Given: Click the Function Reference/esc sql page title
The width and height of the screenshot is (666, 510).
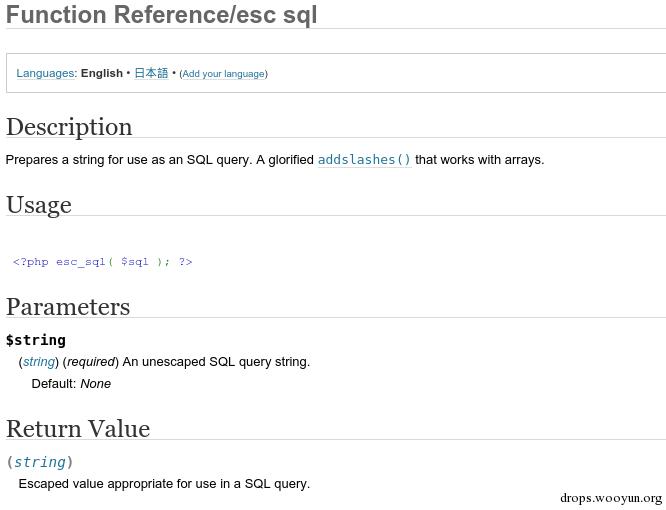Looking at the screenshot, I should (x=161, y=15).
